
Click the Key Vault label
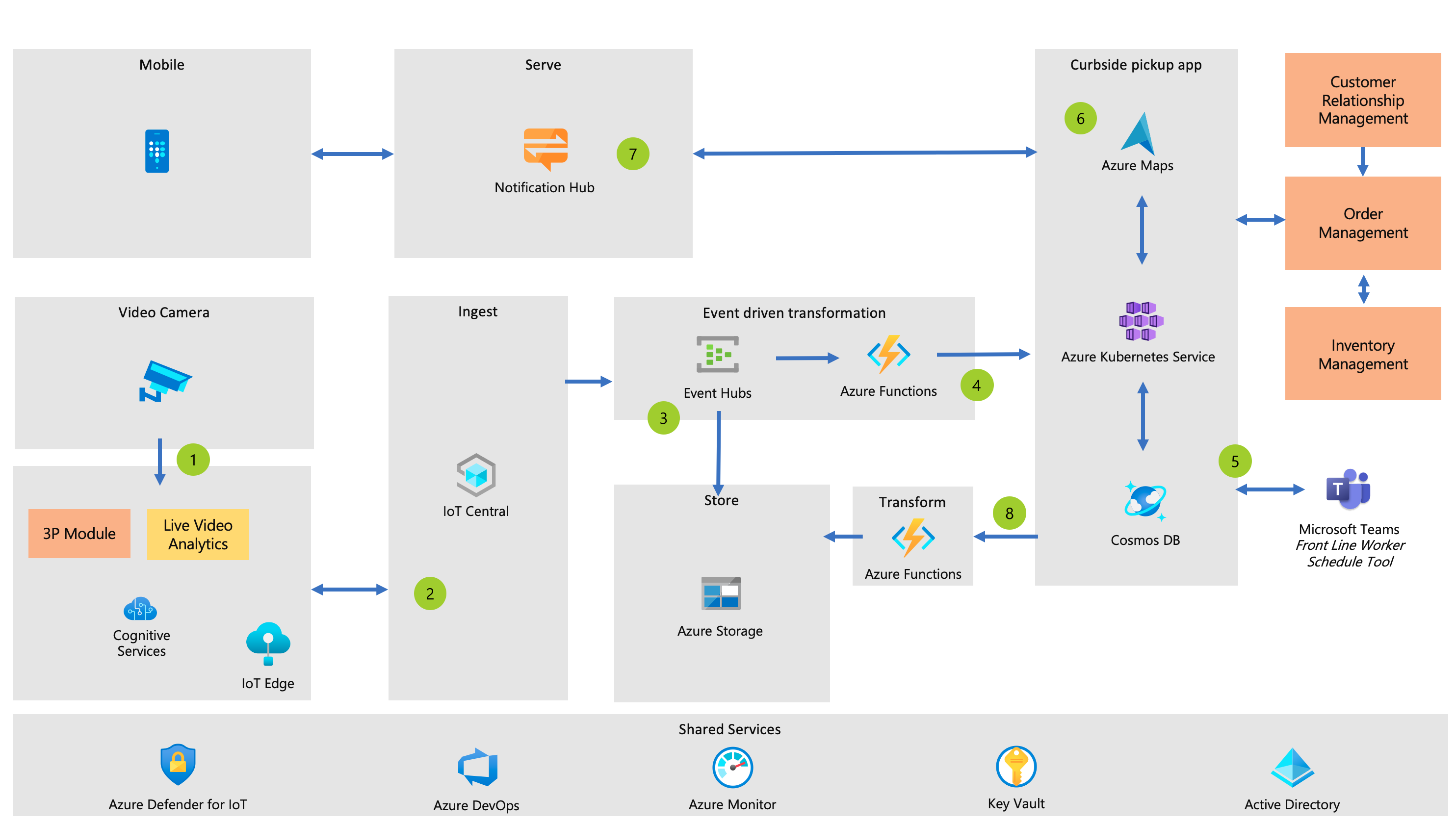pos(1015,803)
